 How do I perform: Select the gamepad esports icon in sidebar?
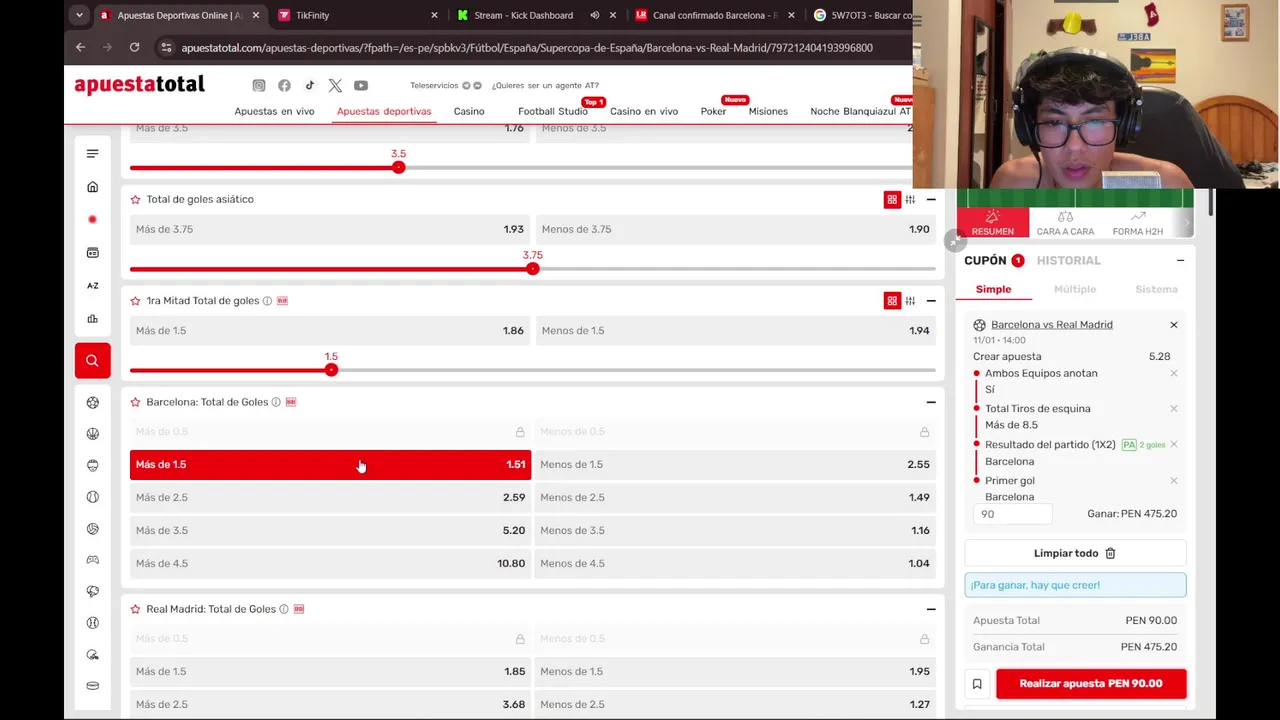pyautogui.click(x=92, y=560)
